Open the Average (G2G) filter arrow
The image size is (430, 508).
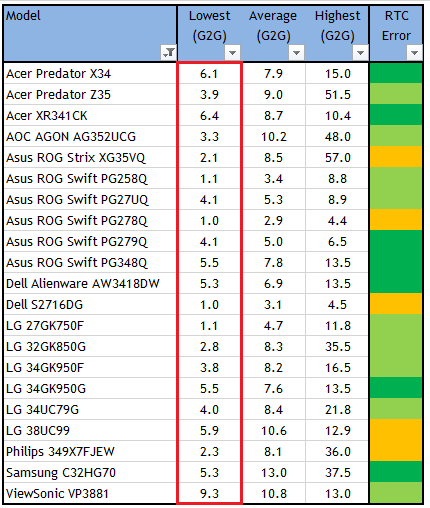tap(296, 53)
